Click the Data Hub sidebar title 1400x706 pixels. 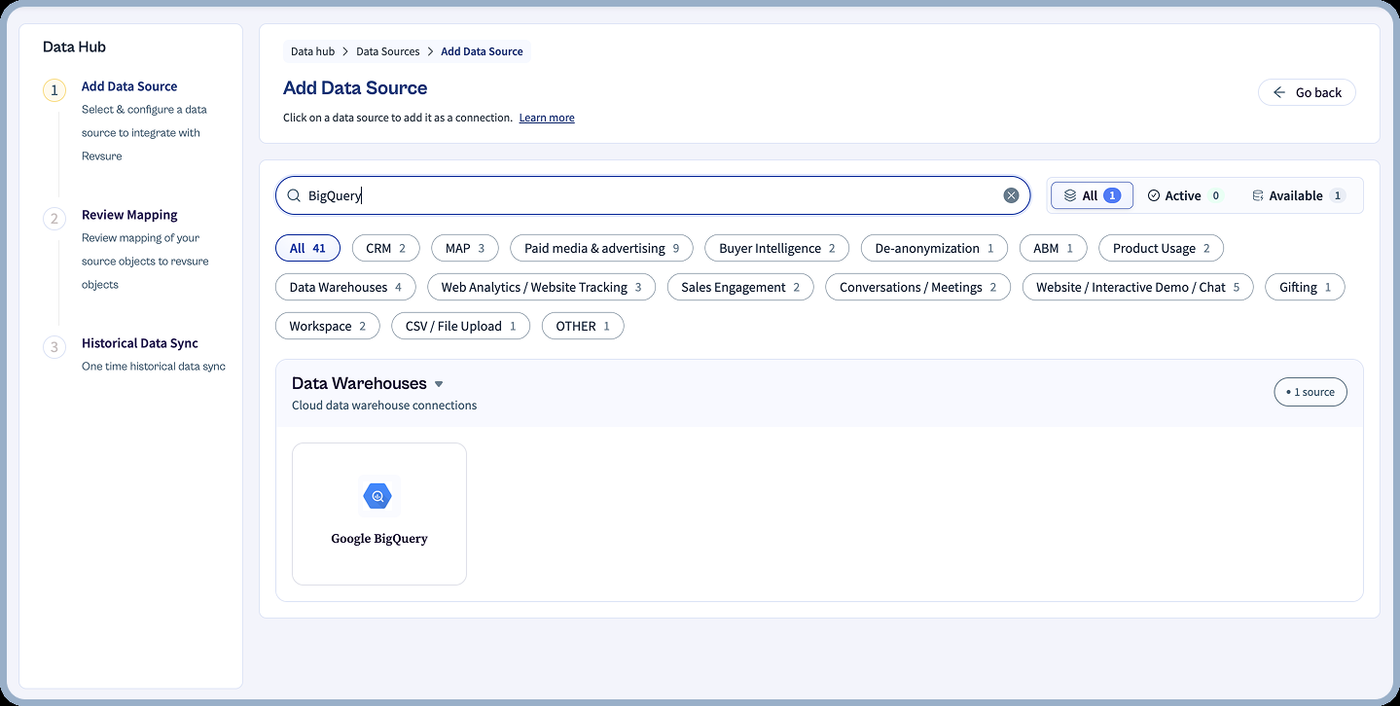(74, 47)
